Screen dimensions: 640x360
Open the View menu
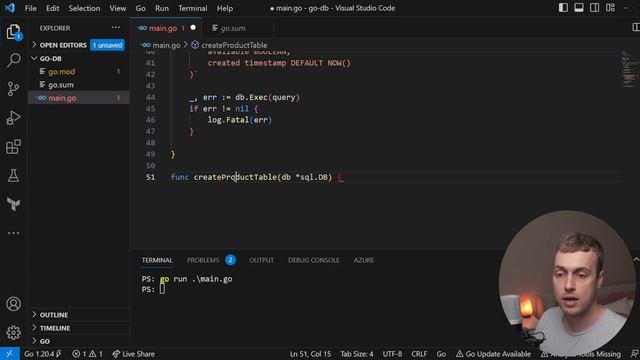click(118, 8)
